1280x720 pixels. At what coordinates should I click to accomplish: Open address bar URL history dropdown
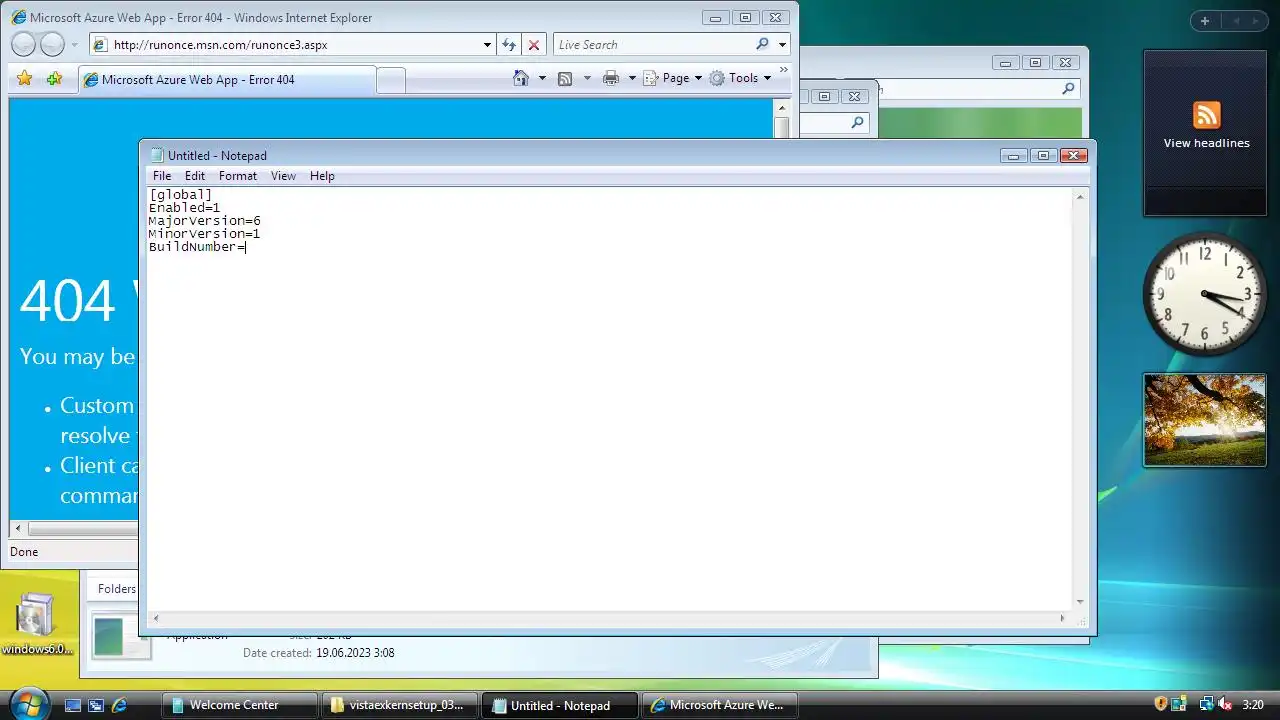[487, 45]
